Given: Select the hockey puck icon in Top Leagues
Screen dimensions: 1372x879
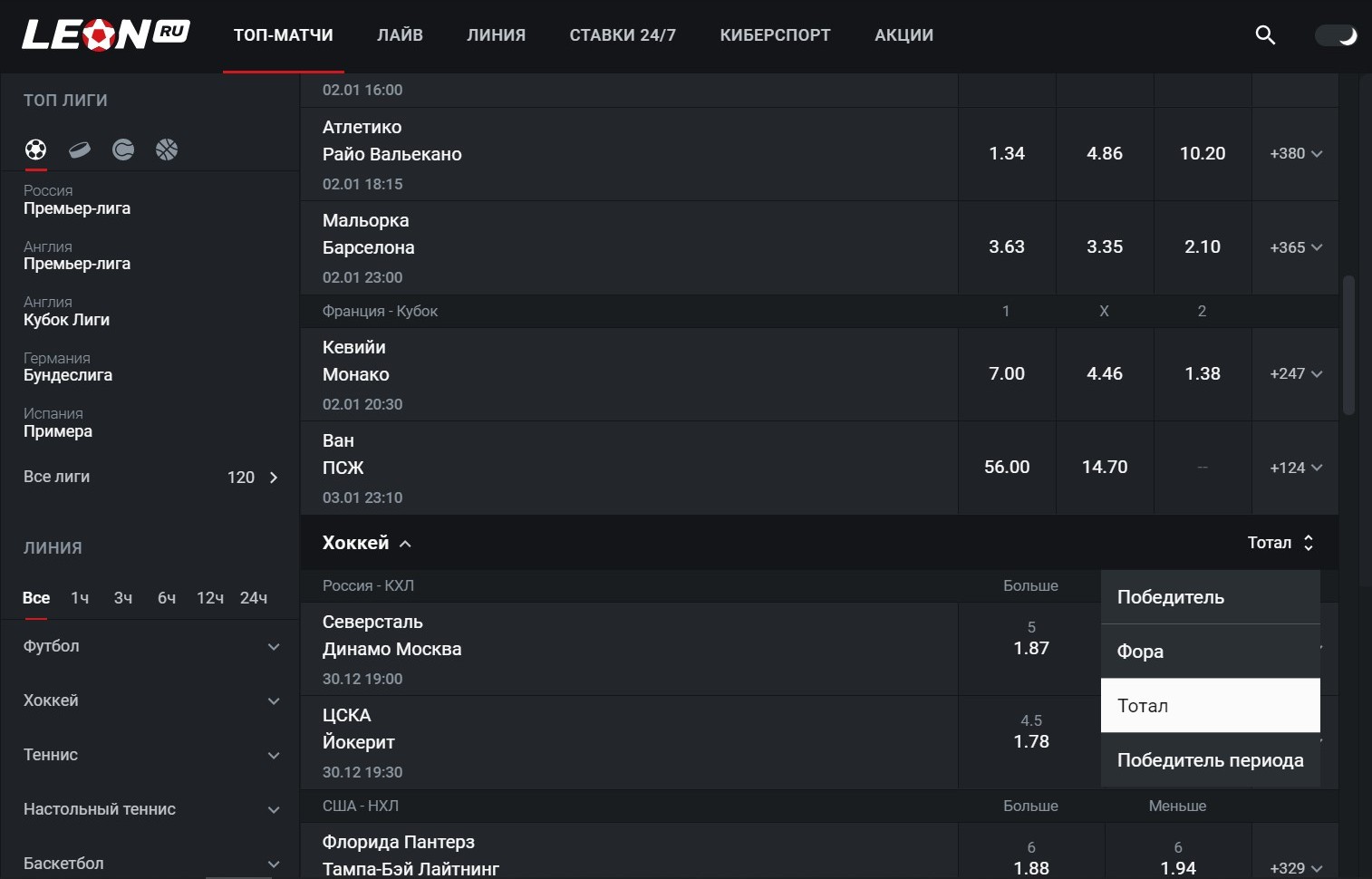Looking at the screenshot, I should [x=80, y=150].
